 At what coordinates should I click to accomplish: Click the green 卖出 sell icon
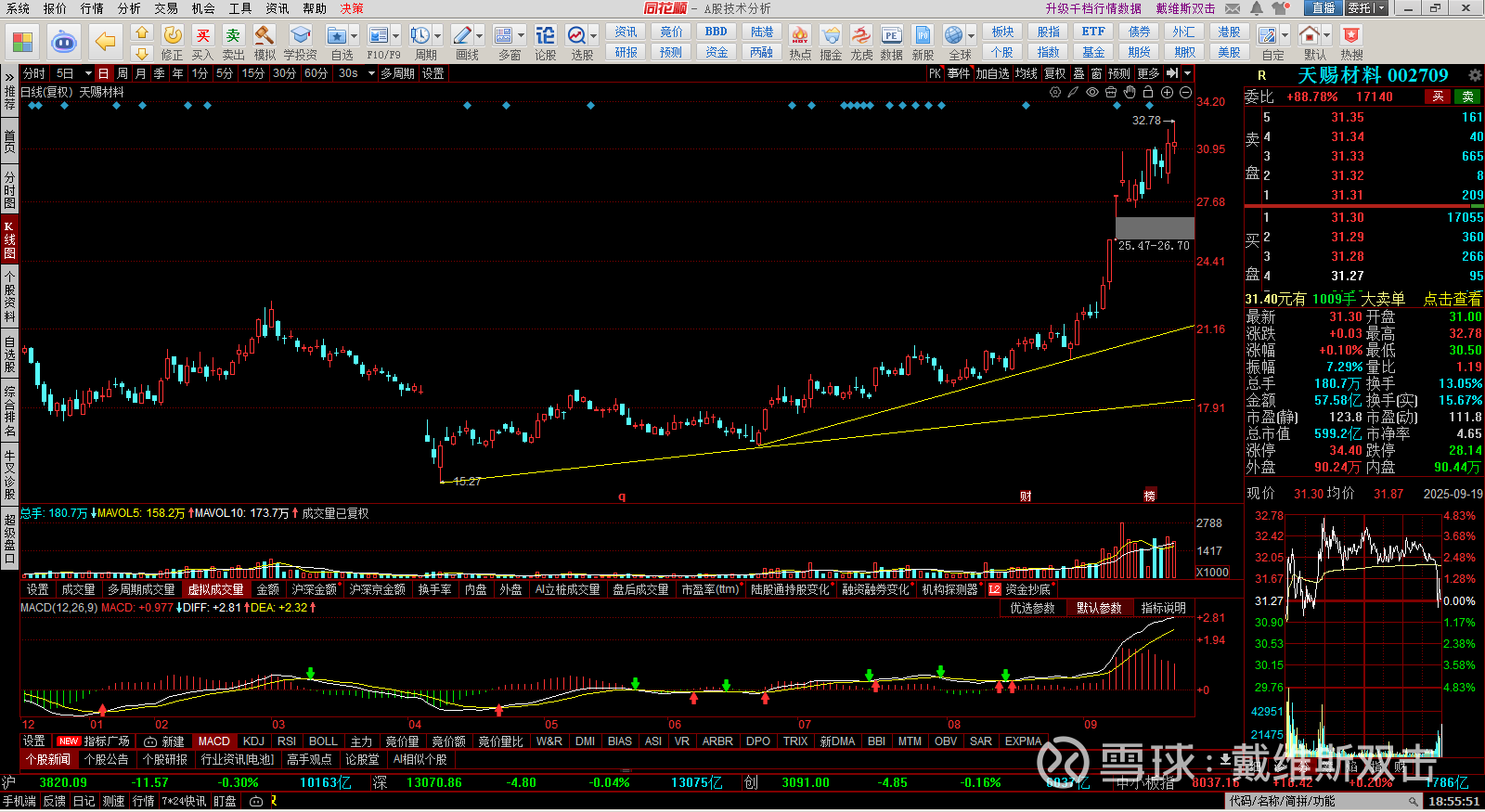(233, 35)
